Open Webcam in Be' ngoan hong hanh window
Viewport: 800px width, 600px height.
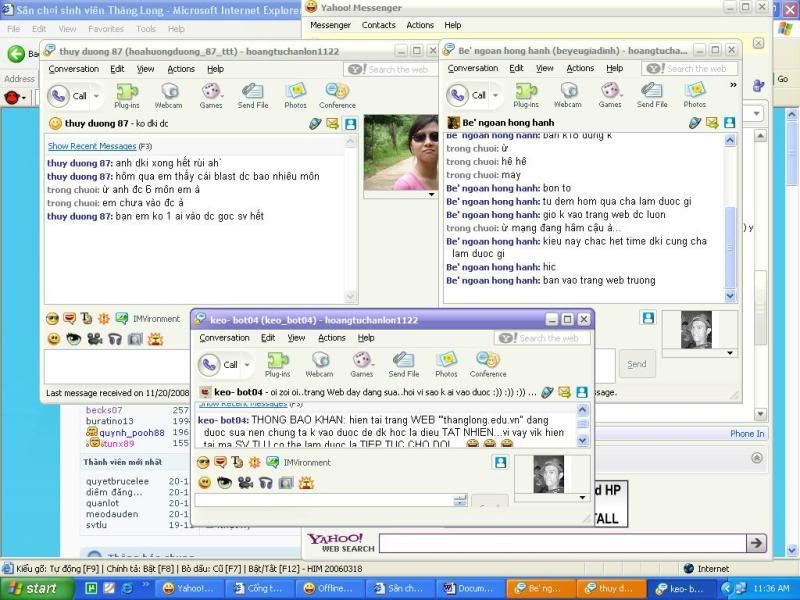point(568,95)
